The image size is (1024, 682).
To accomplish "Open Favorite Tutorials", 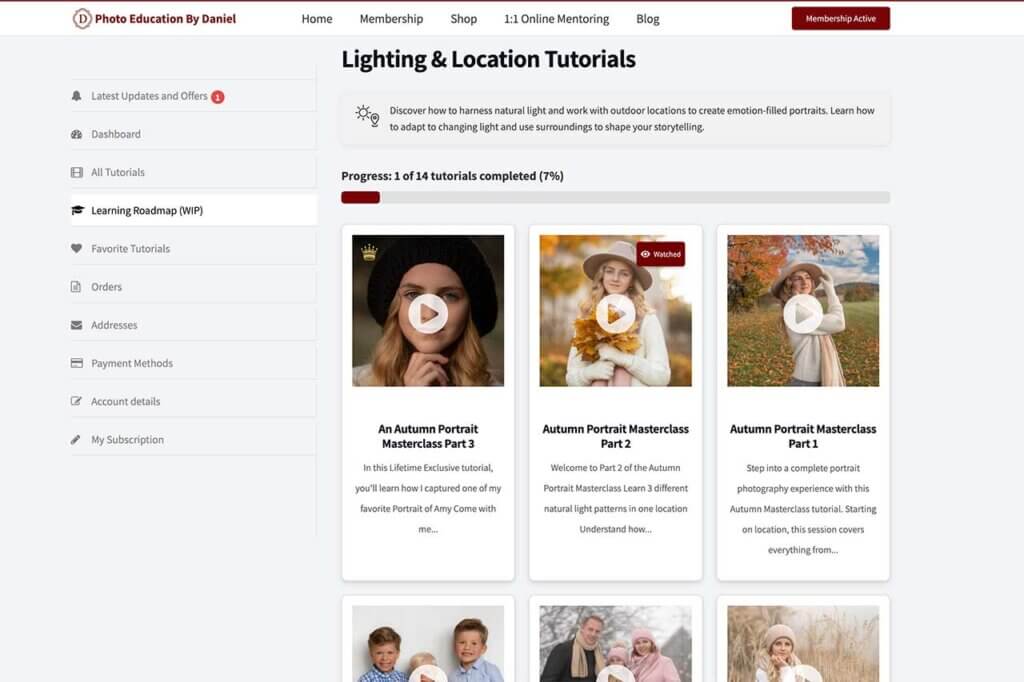I will (193, 248).
